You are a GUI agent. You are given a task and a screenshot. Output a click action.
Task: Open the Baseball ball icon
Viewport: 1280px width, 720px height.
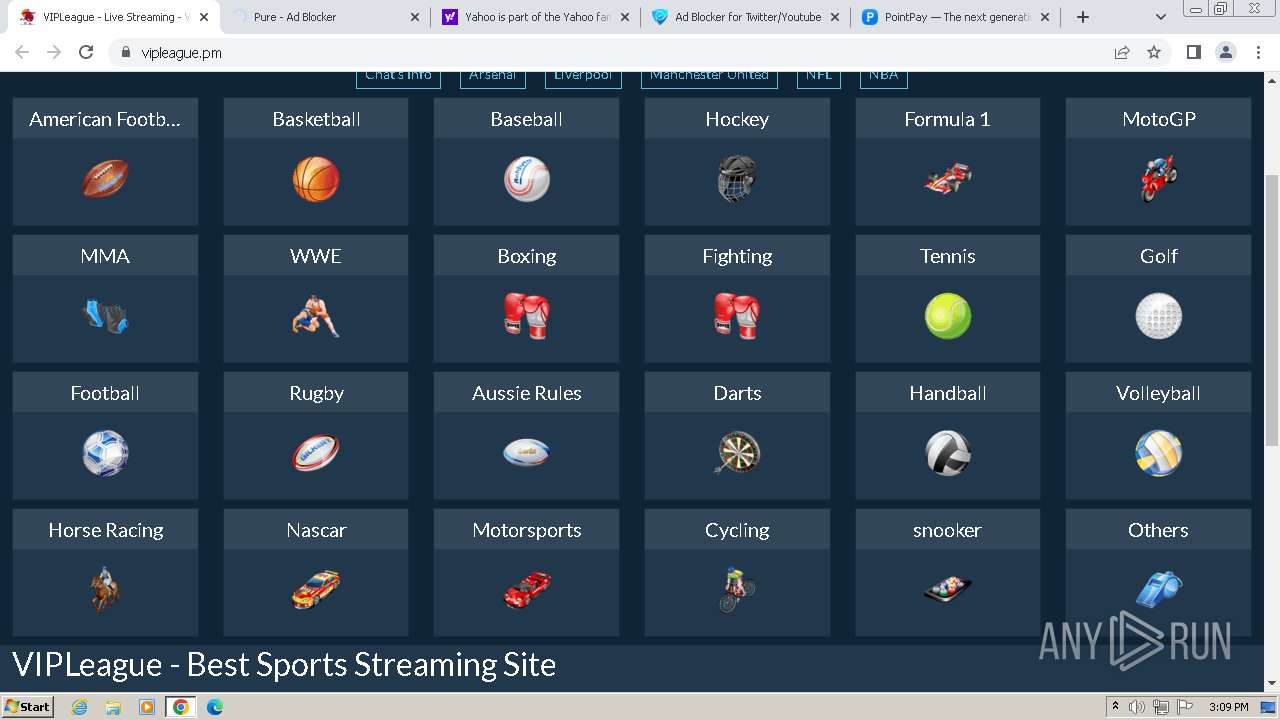pyautogui.click(x=527, y=180)
